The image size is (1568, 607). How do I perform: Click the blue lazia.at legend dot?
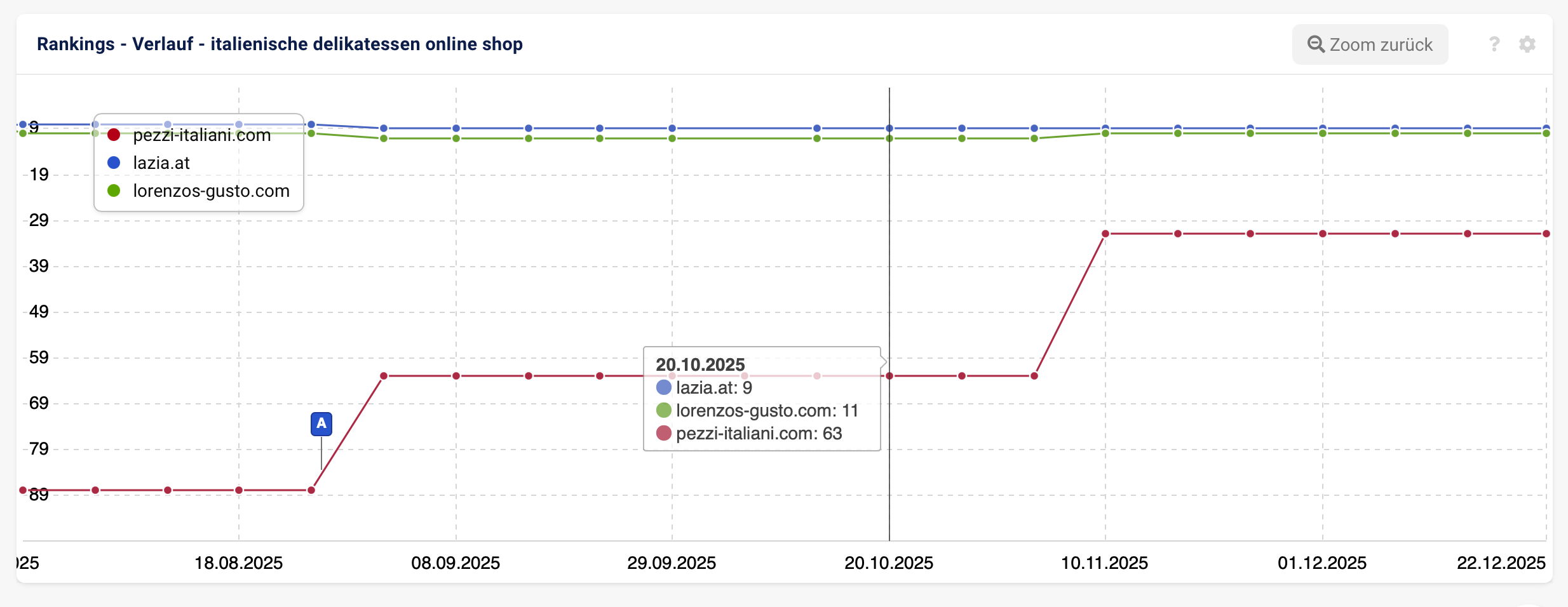(x=114, y=163)
